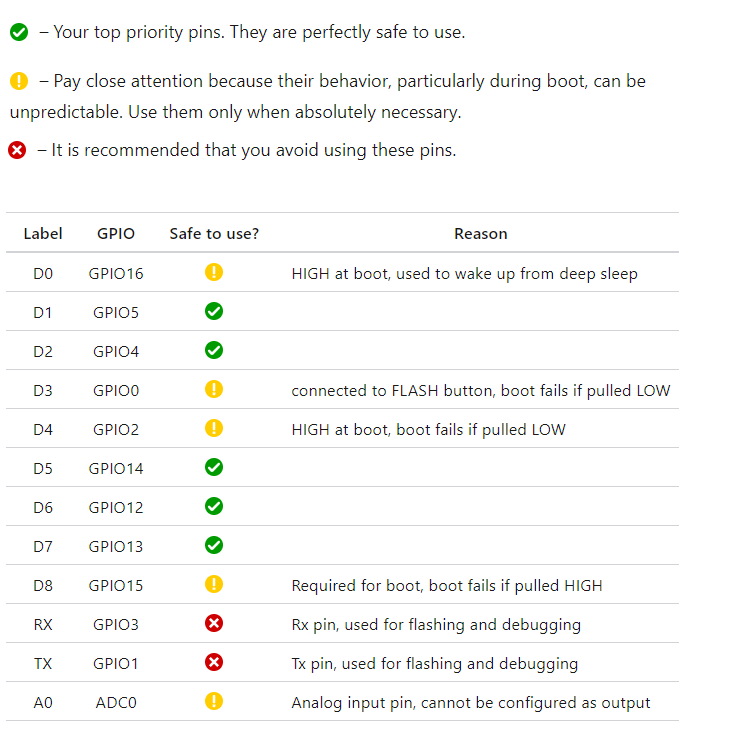Image resolution: width=744 pixels, height=735 pixels.
Task: Click the red cross icon for GPIO1
Action: (214, 662)
